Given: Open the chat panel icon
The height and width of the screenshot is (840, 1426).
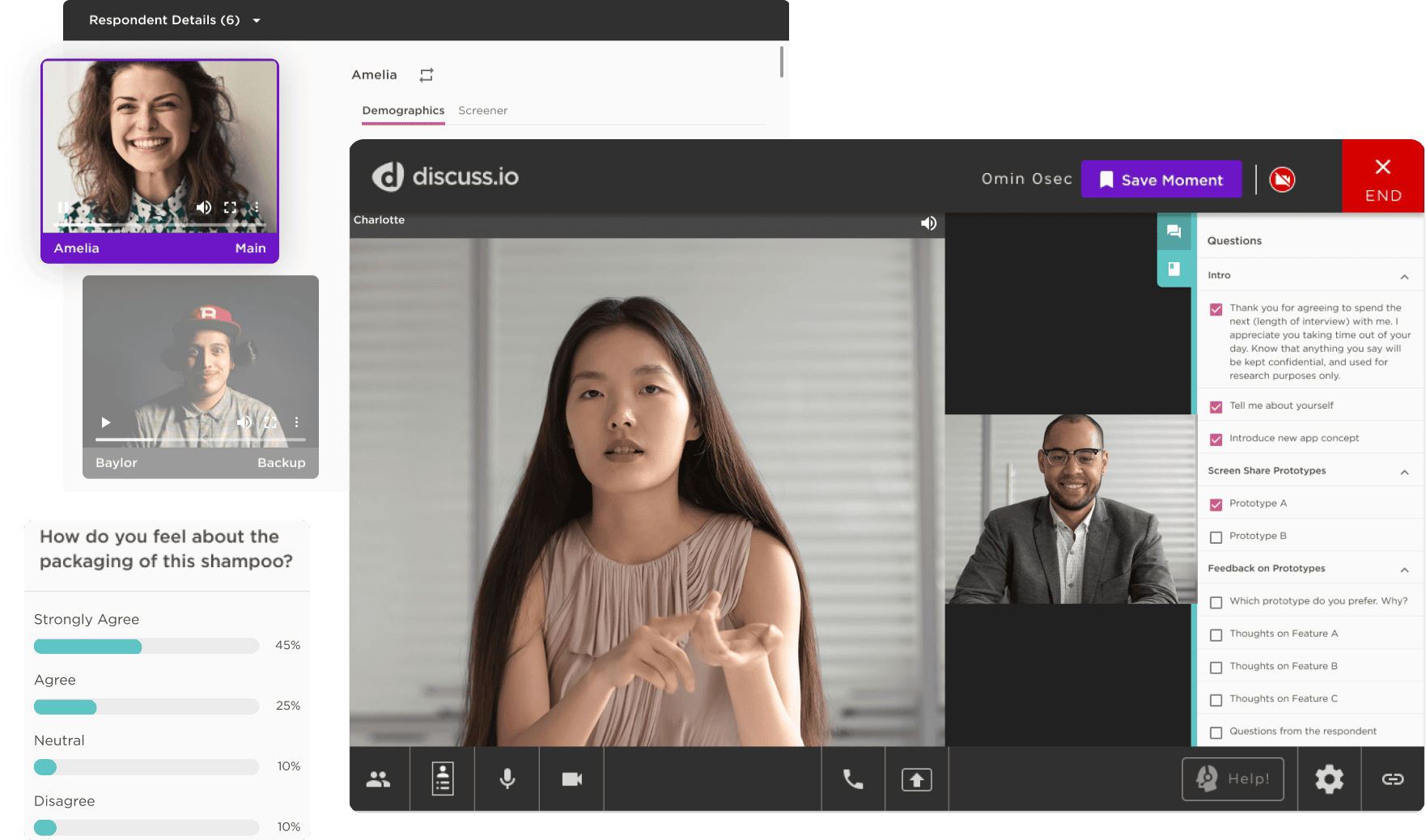Looking at the screenshot, I should point(1174,231).
